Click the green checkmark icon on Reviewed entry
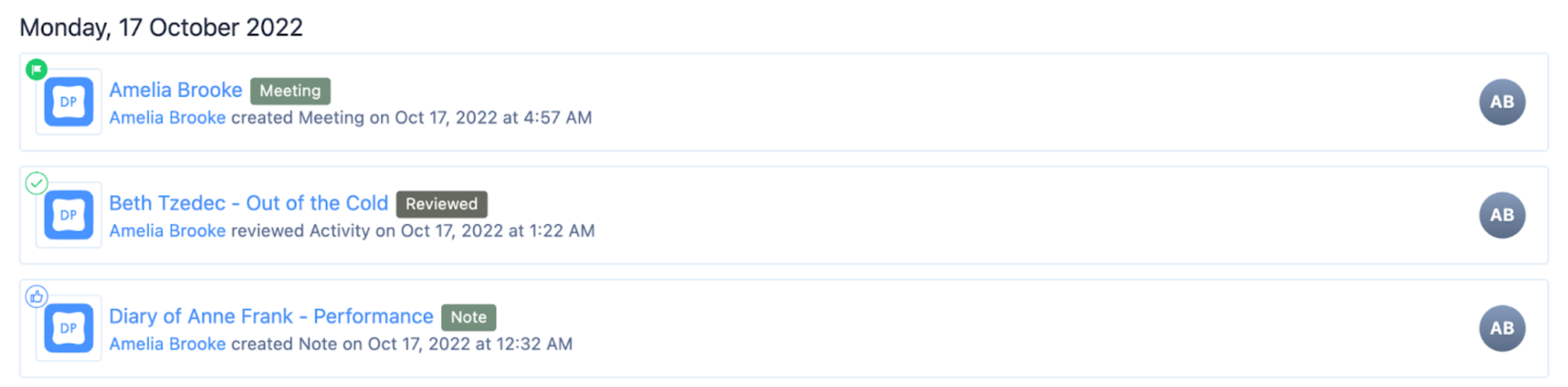This screenshot has width=1568, height=387. click(36, 183)
